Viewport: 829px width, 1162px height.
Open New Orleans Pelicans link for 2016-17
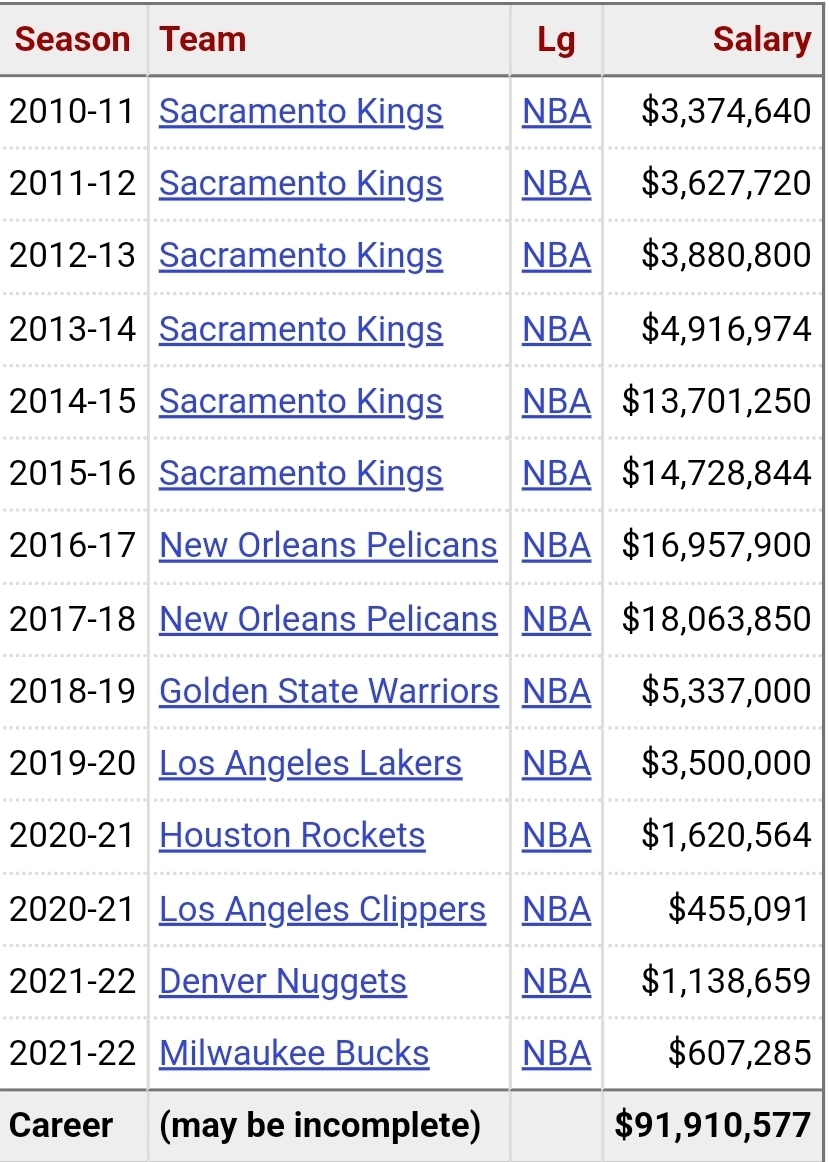tap(328, 545)
